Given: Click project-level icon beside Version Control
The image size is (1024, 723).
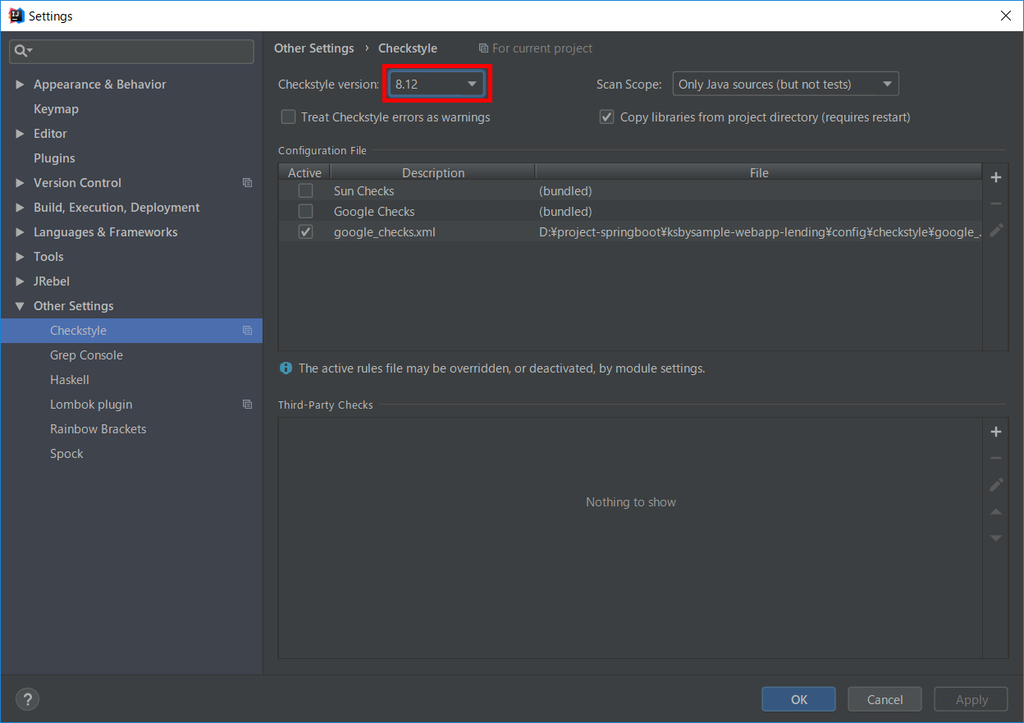Looking at the screenshot, I should [x=248, y=183].
